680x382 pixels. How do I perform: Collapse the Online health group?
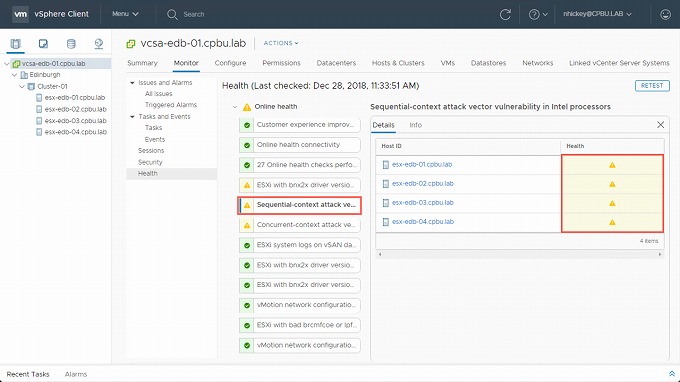[x=235, y=107]
